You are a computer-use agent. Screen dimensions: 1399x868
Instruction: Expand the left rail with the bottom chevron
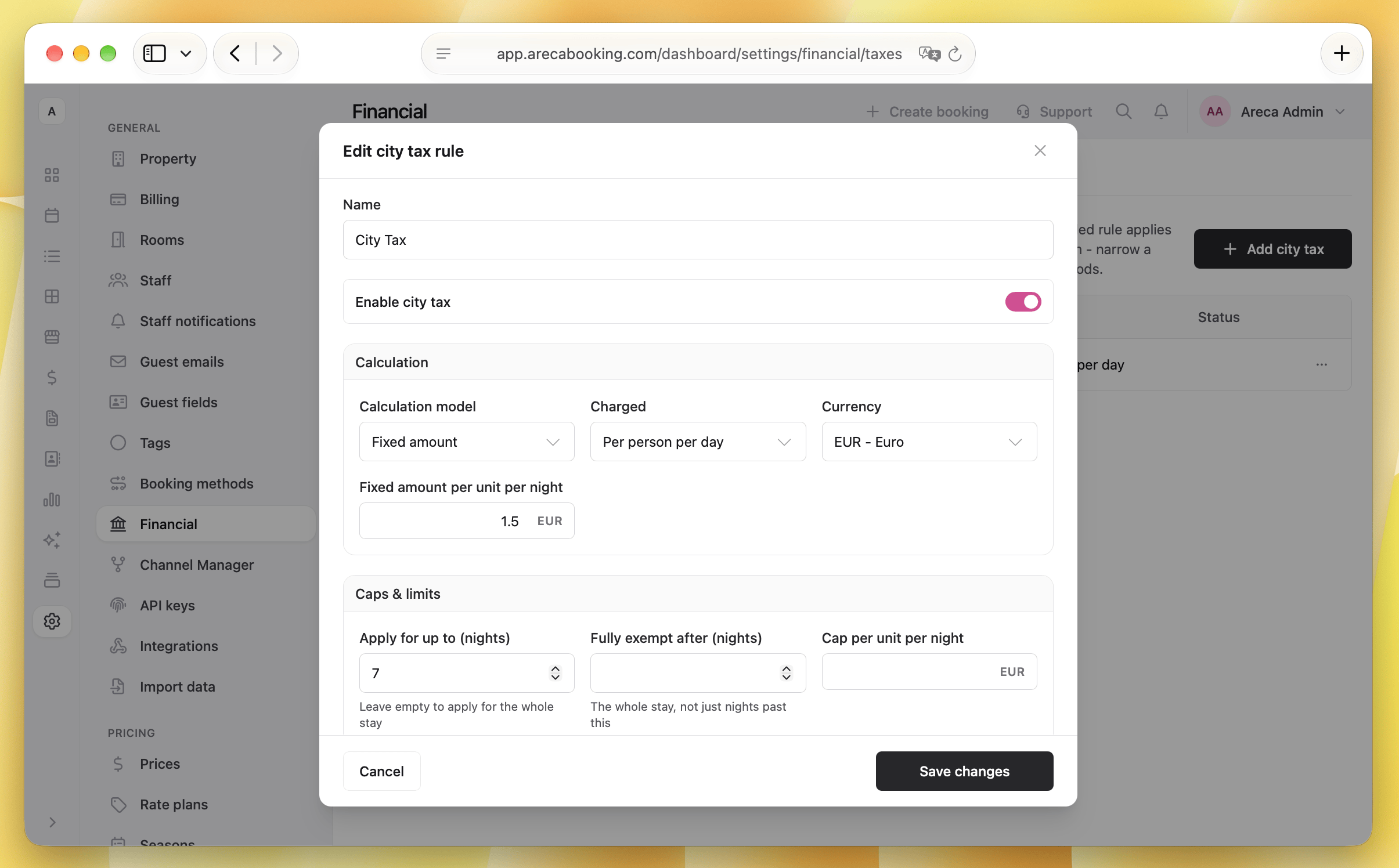click(52, 822)
